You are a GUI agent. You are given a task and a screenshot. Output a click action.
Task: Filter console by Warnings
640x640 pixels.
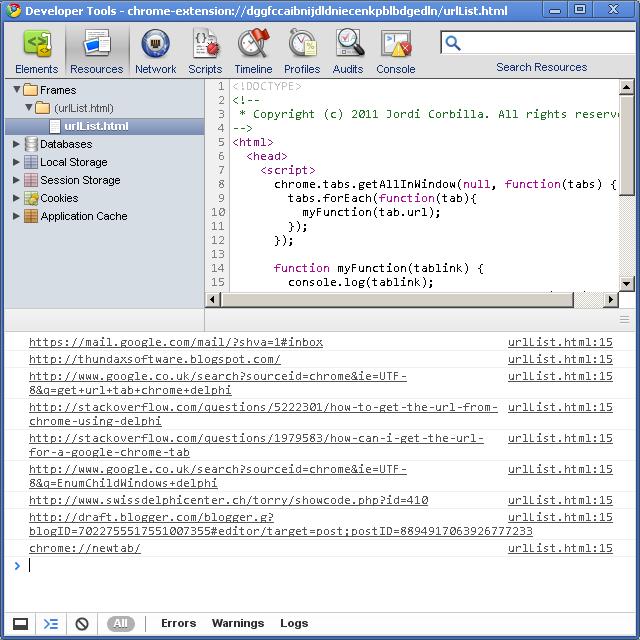tap(238, 623)
